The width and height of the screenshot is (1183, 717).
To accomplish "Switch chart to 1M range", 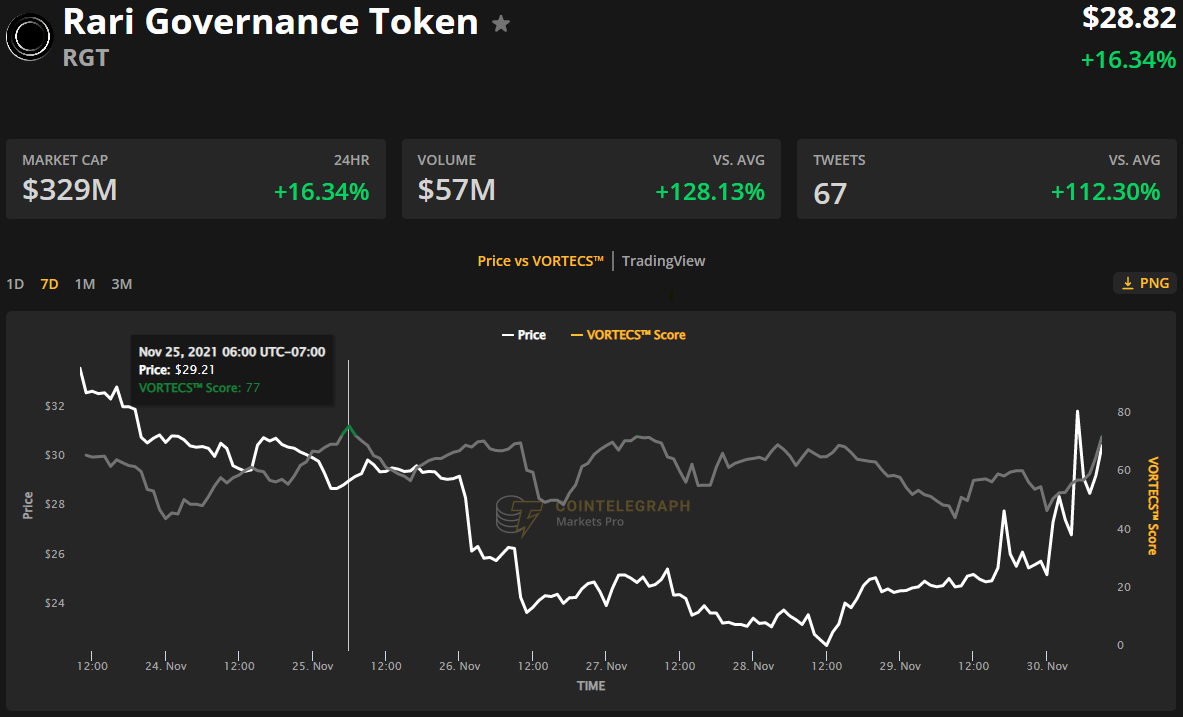I will 85,284.
